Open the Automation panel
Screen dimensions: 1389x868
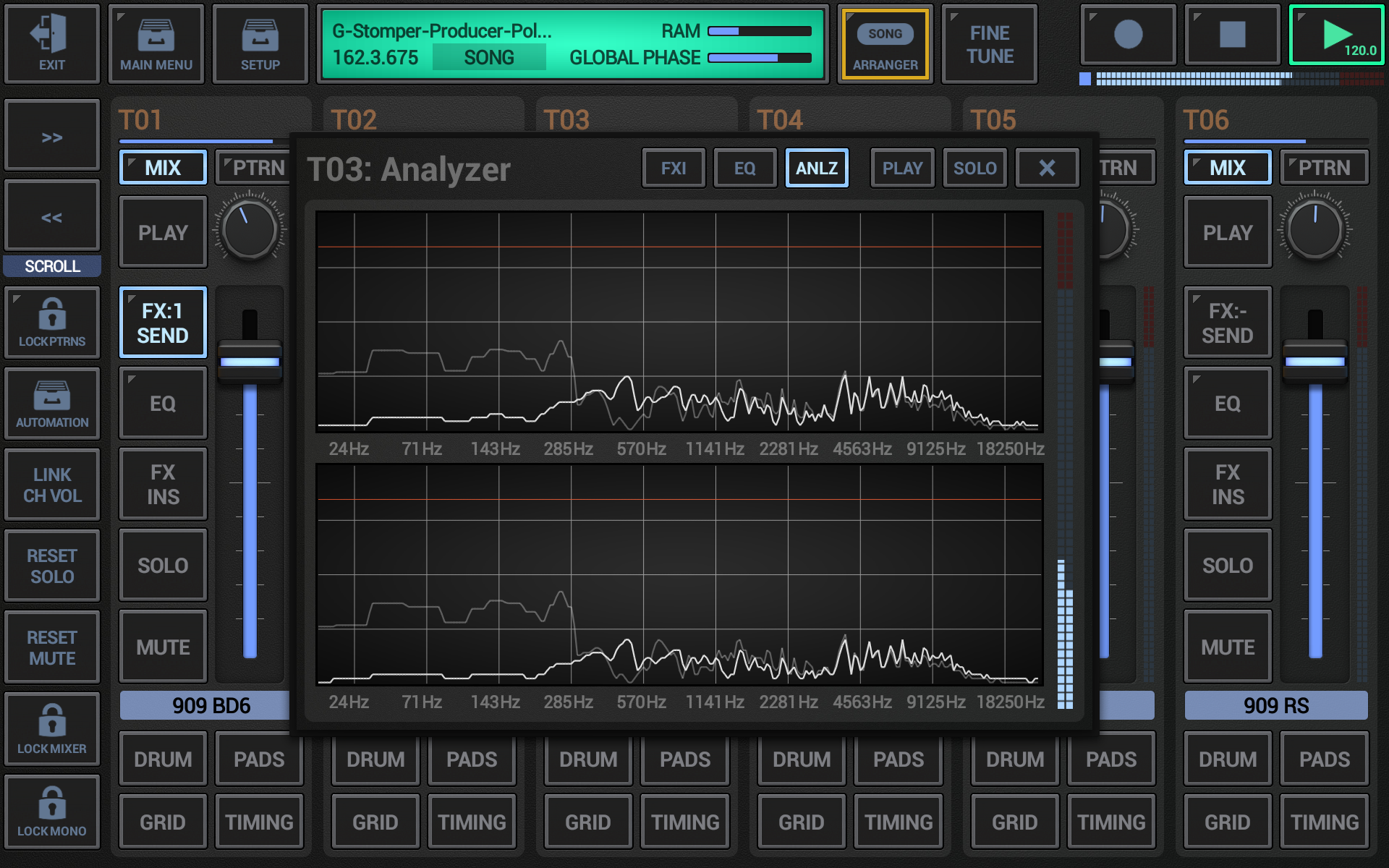[x=51, y=403]
